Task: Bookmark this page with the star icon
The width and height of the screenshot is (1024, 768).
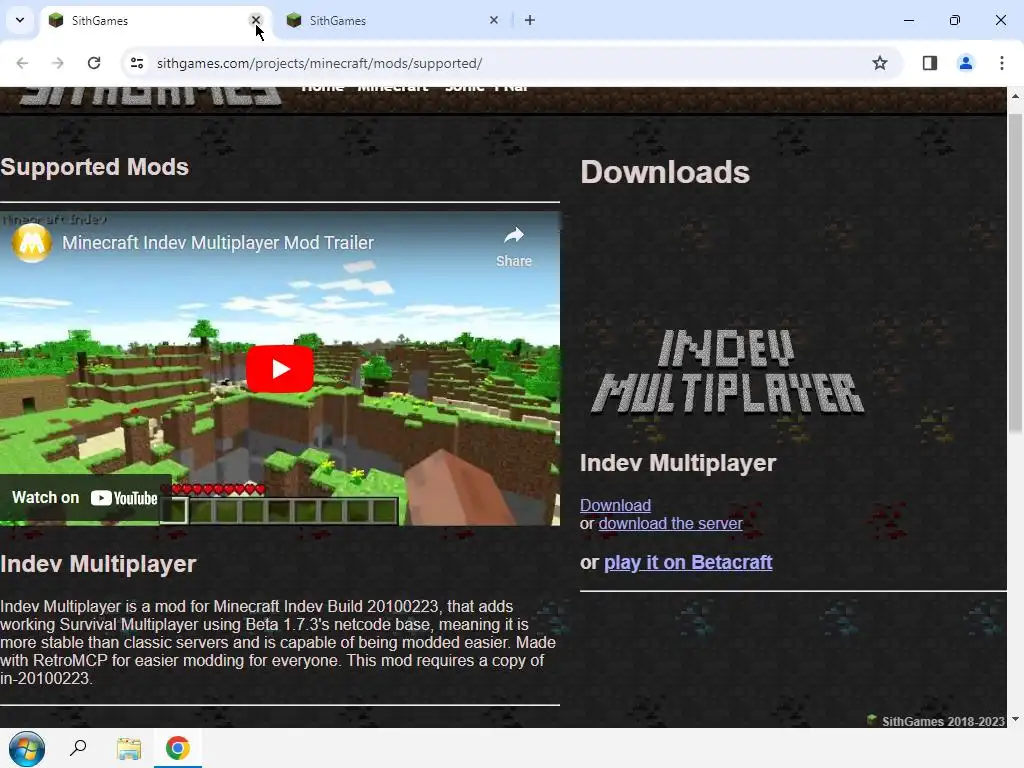Action: coord(880,63)
